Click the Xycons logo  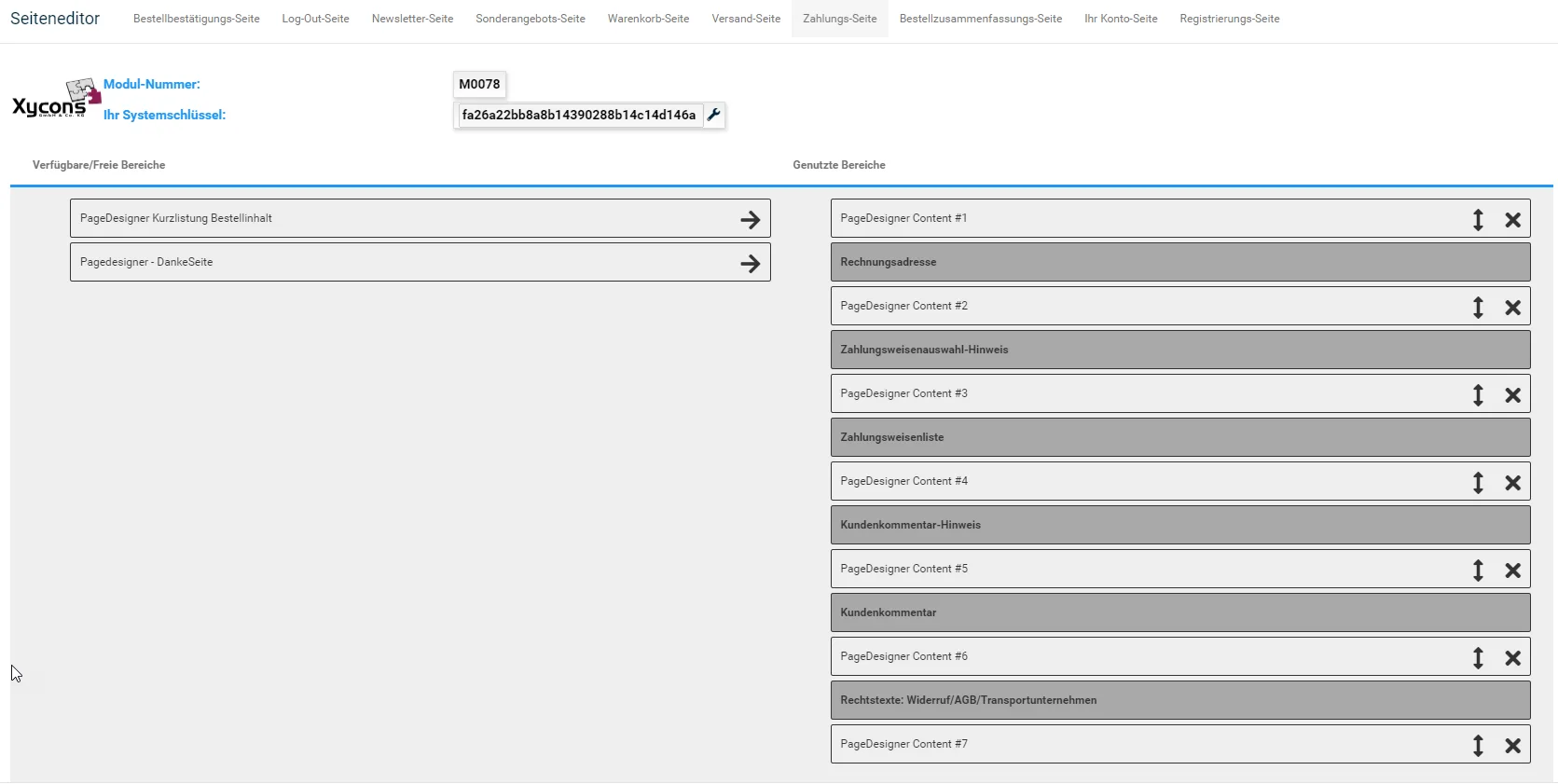point(56,99)
